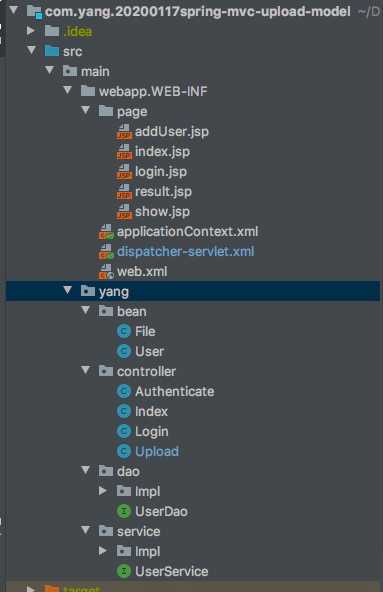The height and width of the screenshot is (592, 383).
Task: Select the webapp.WEB-INF folder name
Action: click(x=153, y=91)
